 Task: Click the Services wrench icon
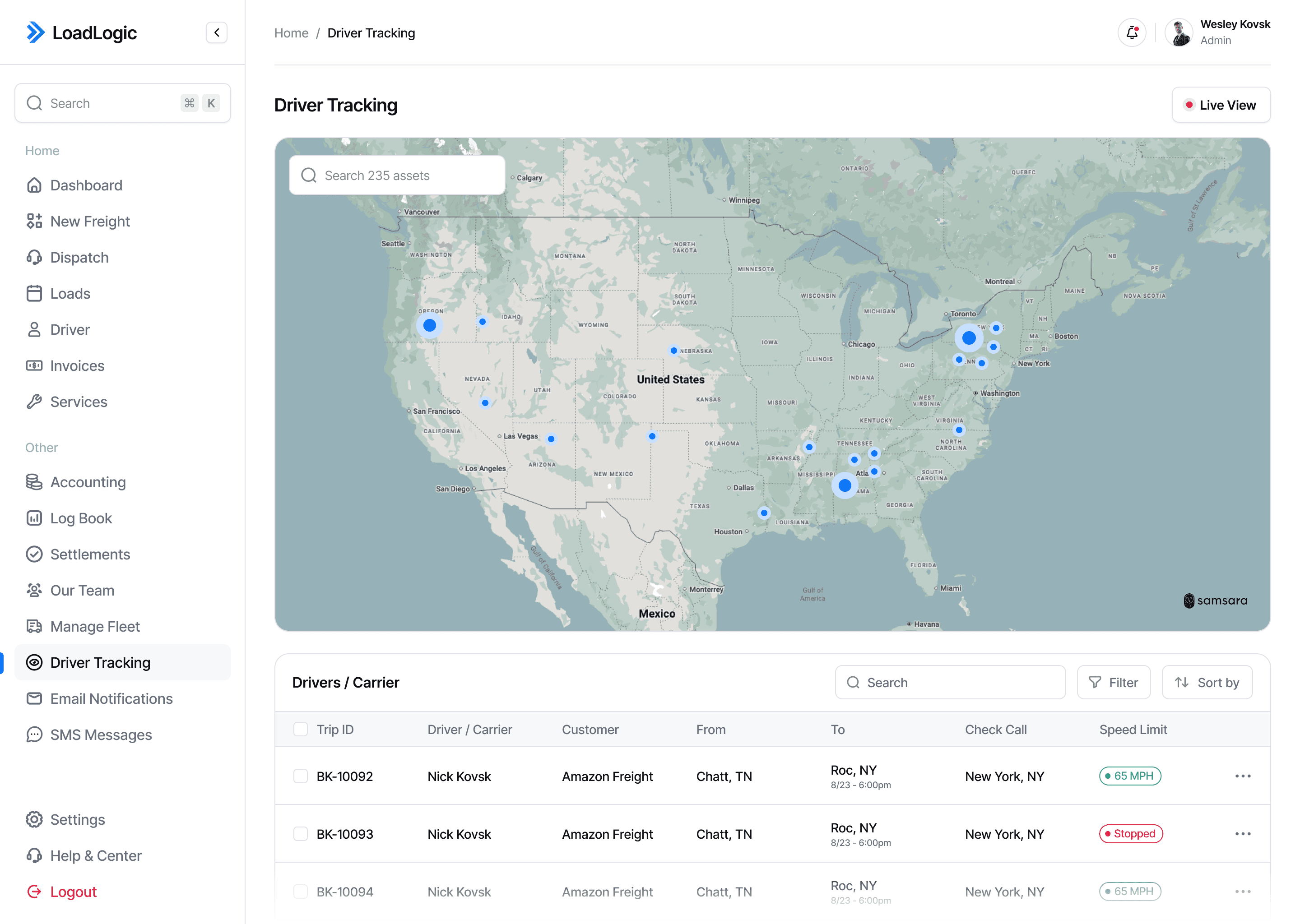(x=34, y=402)
